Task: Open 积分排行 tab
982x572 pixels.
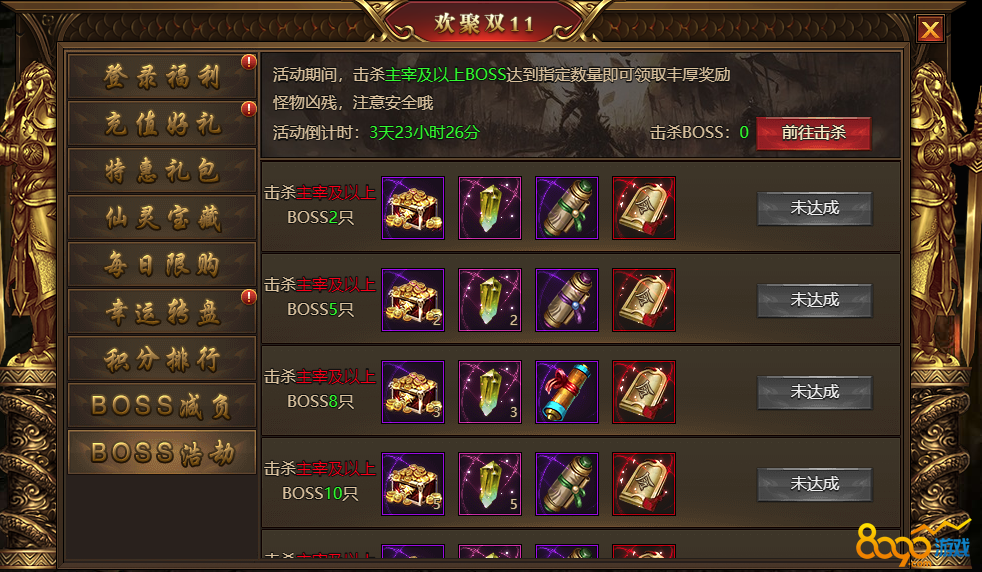Action: click(x=162, y=358)
